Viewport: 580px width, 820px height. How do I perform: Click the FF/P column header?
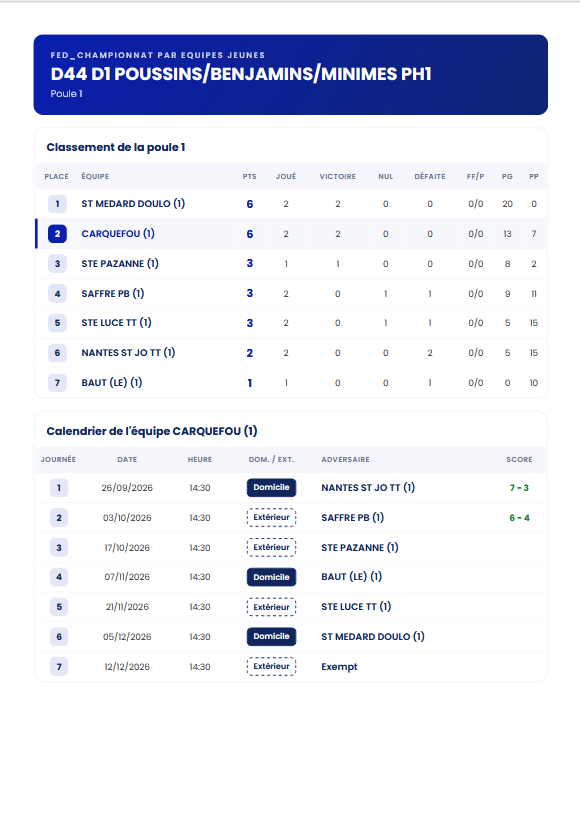pyautogui.click(x=475, y=176)
